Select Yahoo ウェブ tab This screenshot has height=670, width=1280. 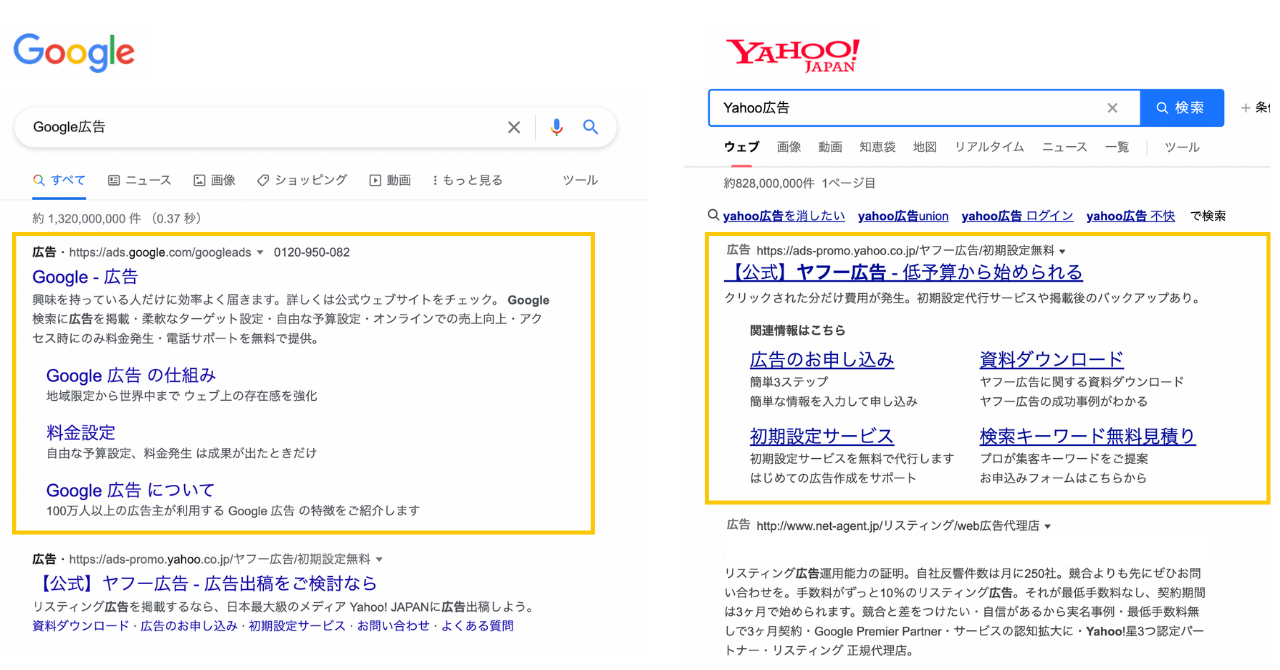[741, 147]
